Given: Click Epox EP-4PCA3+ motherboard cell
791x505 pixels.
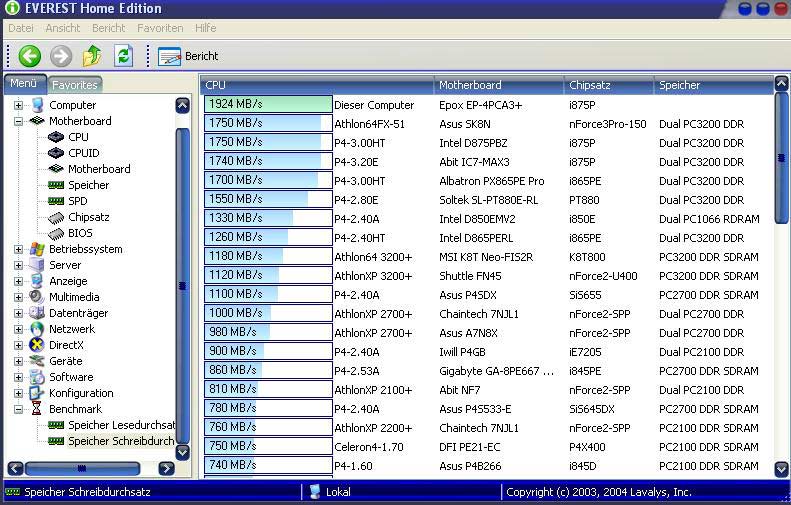Looking at the screenshot, I should click(x=480, y=105).
